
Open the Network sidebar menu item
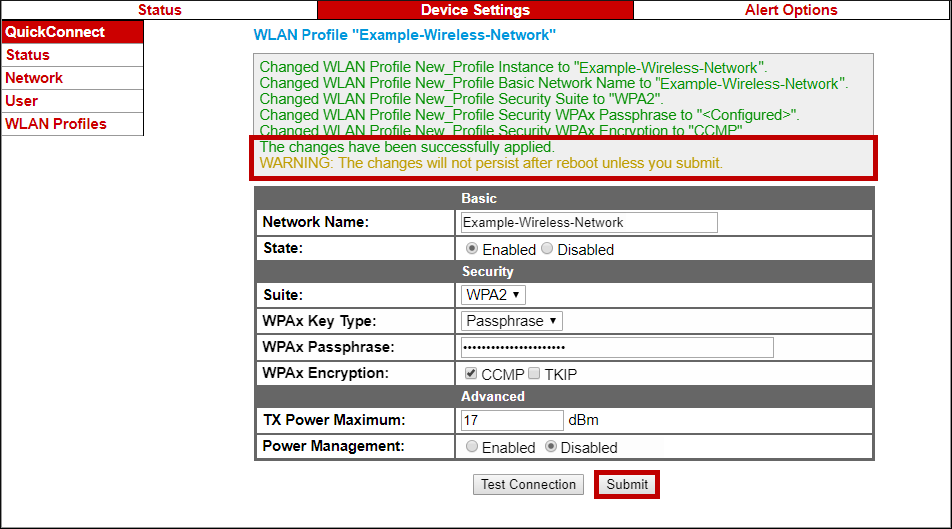pyautogui.click(x=34, y=78)
